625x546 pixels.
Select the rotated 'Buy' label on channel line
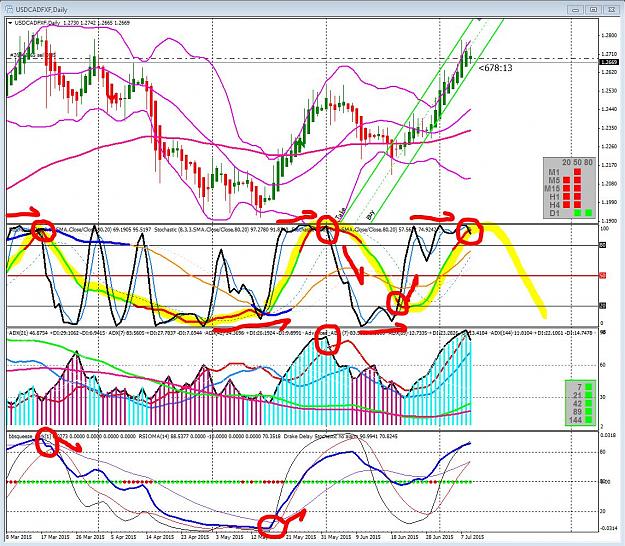pos(371,216)
